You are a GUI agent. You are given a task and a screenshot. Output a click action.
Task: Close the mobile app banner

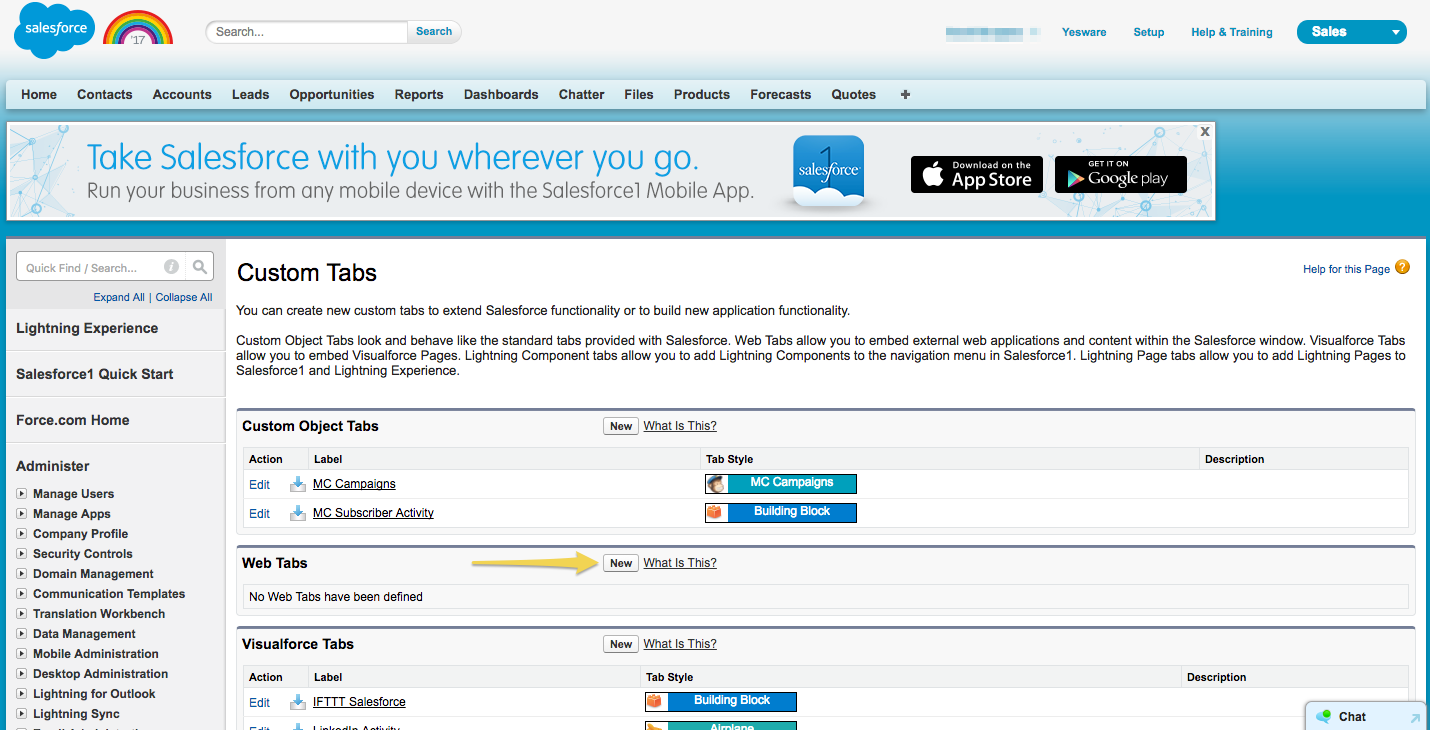pyautogui.click(x=1205, y=131)
